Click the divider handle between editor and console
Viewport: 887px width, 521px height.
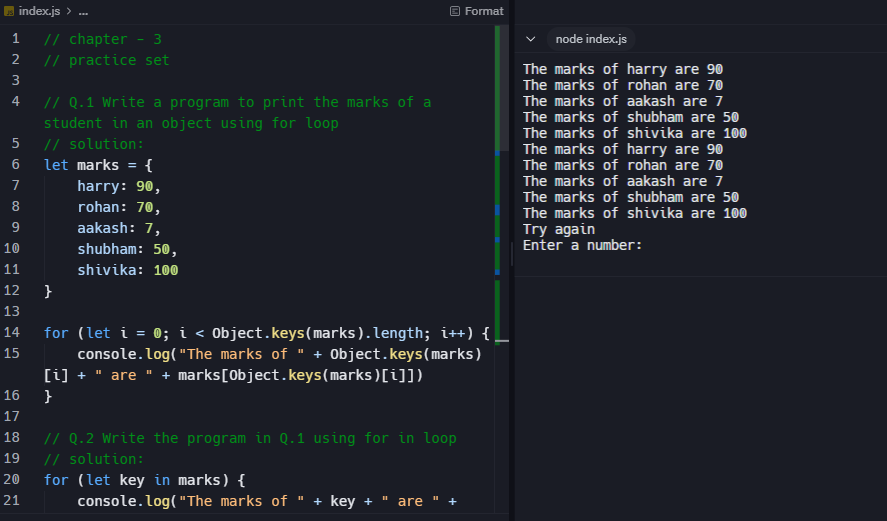(512, 254)
